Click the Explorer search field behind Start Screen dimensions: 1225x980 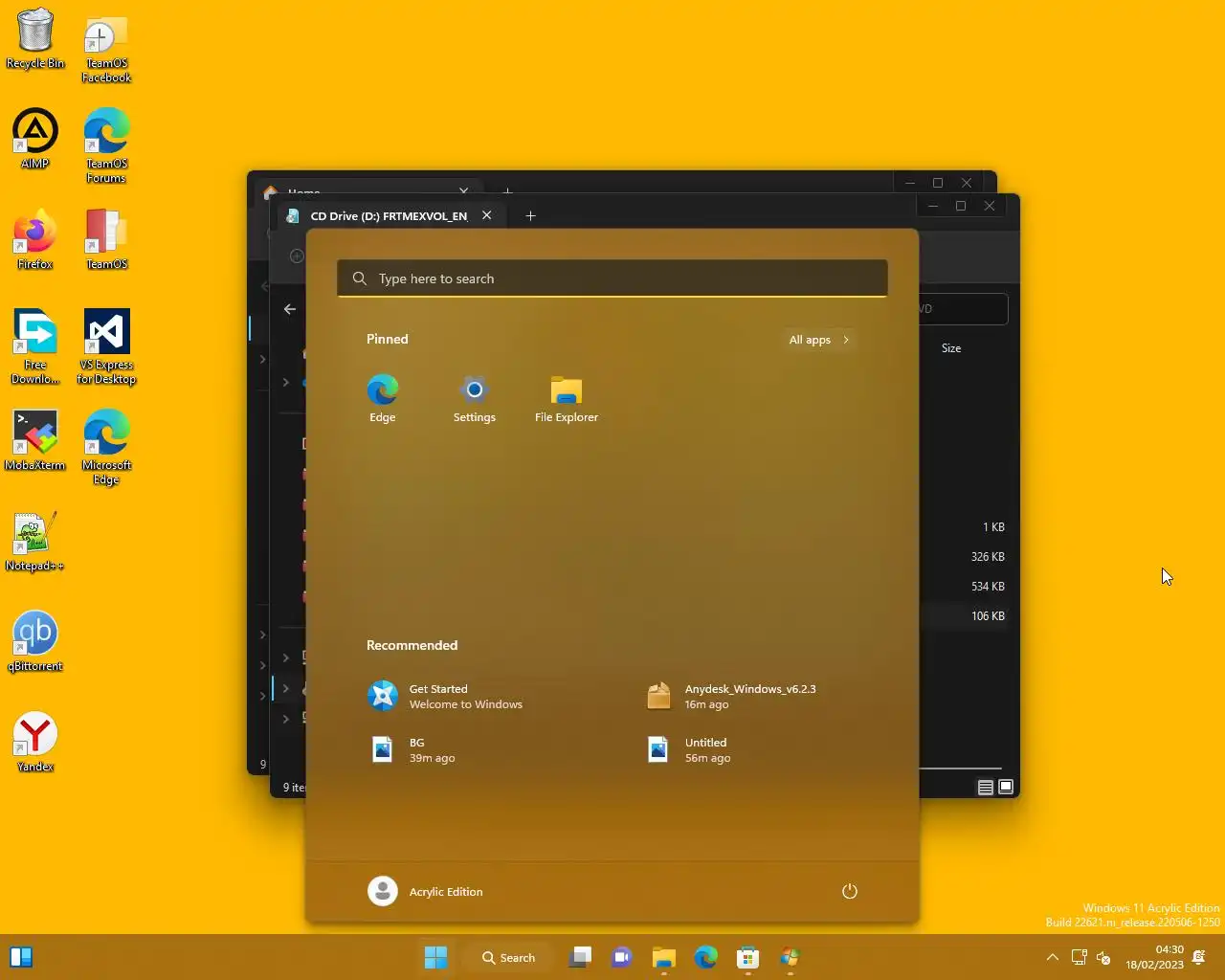coord(963,309)
